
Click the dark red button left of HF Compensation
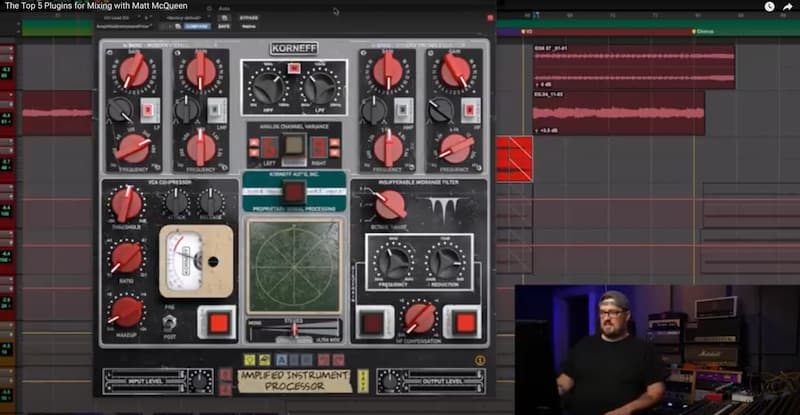[x=374, y=323]
